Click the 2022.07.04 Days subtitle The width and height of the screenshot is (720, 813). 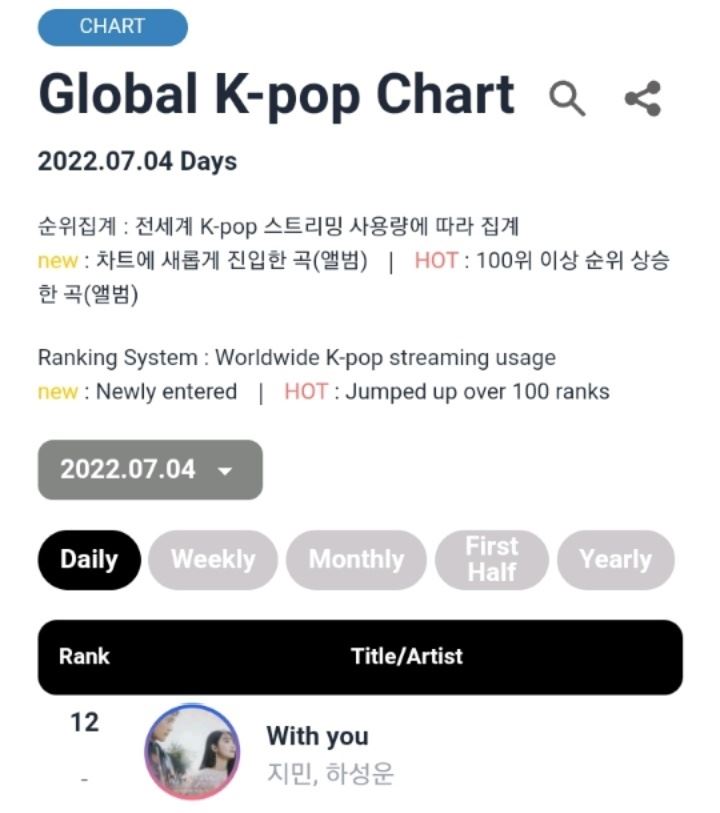[x=137, y=161]
